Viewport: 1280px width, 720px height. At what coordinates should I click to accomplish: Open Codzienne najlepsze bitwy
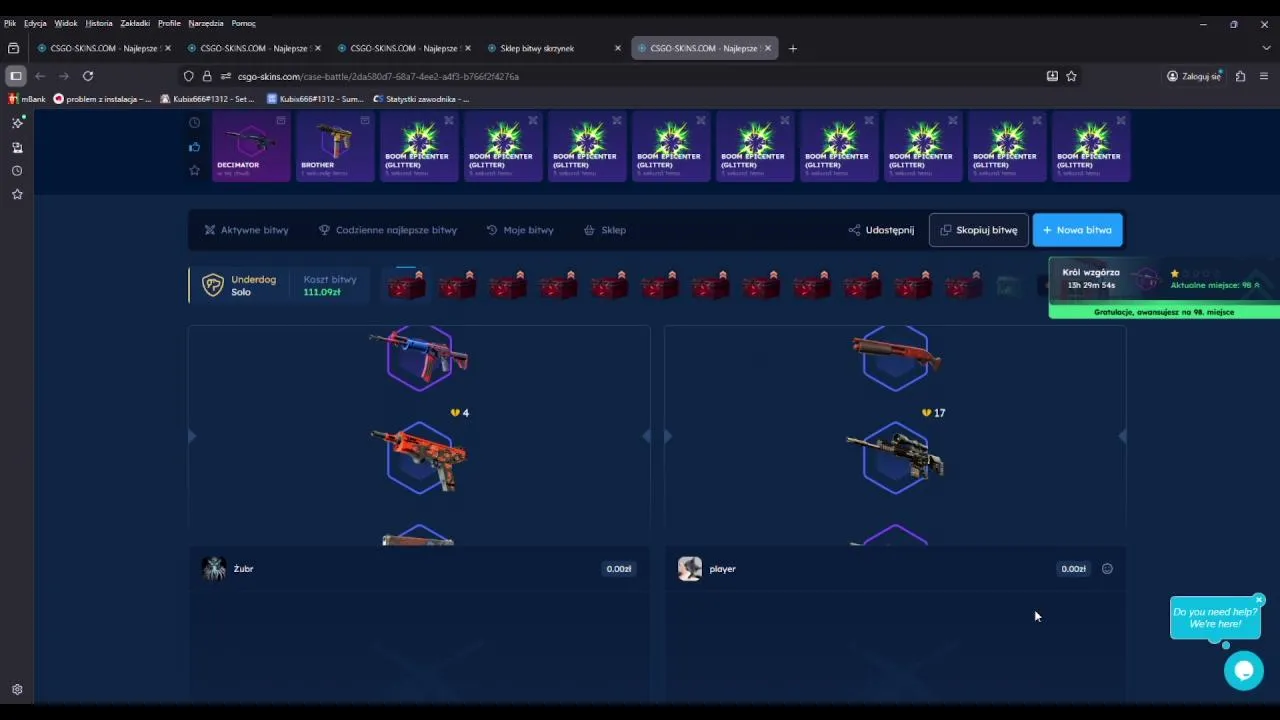pyautogui.click(x=388, y=230)
